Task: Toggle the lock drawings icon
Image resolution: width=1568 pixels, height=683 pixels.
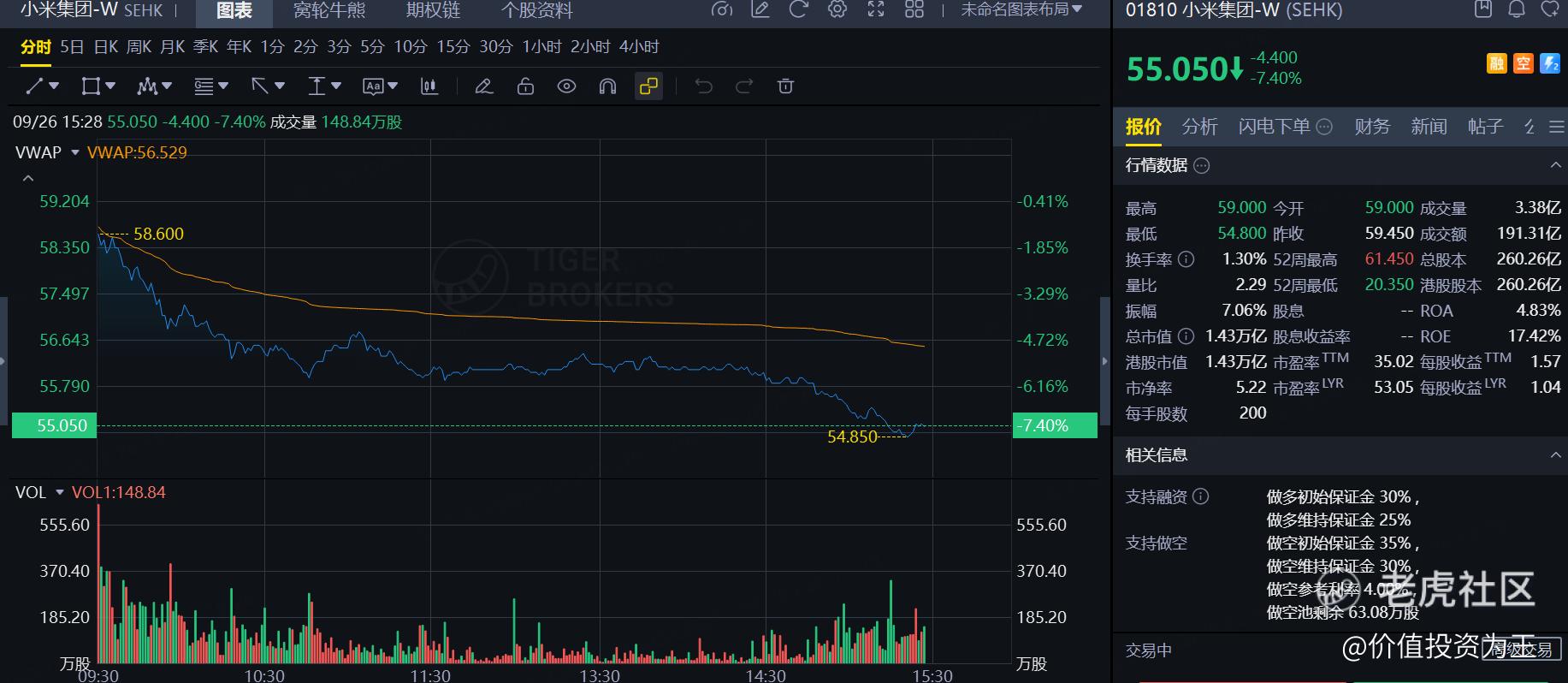Action: point(525,86)
